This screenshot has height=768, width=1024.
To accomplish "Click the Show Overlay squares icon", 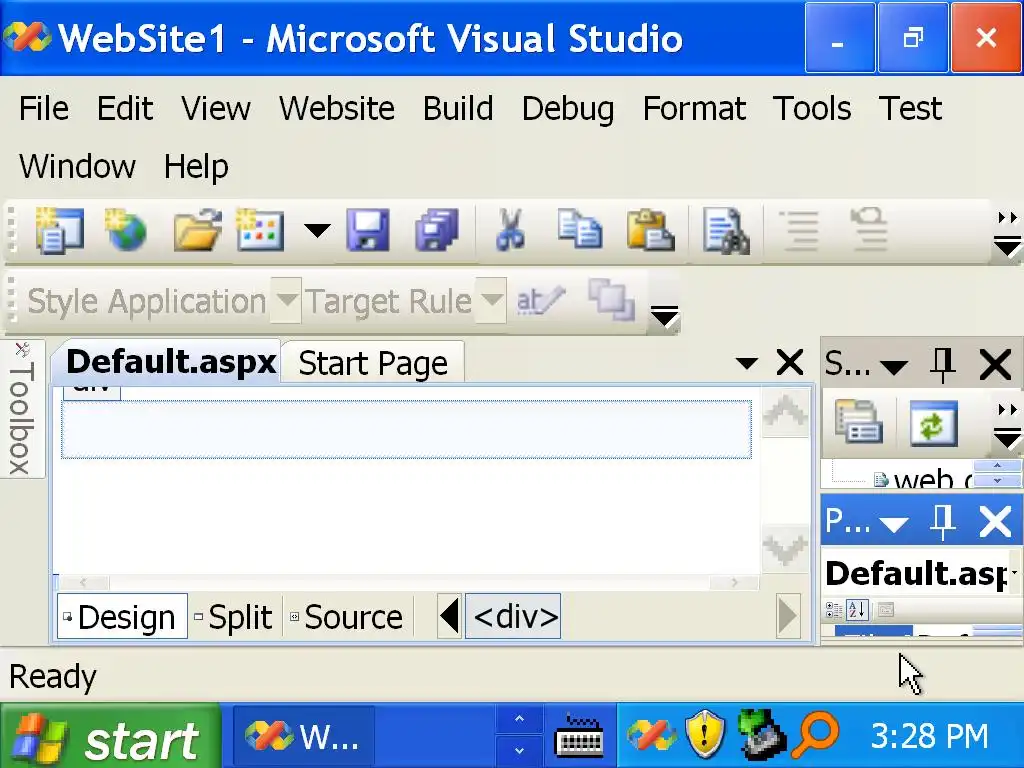I will coord(611,300).
